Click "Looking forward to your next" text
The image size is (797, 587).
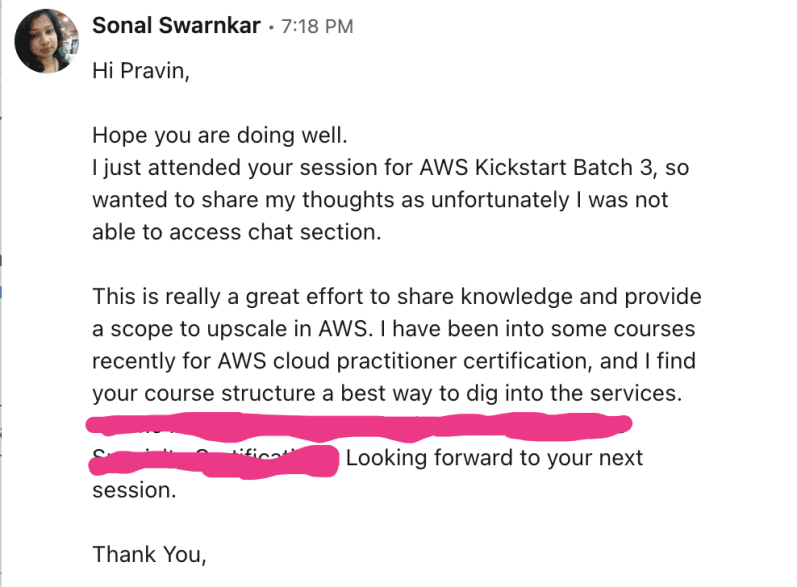[494, 459]
